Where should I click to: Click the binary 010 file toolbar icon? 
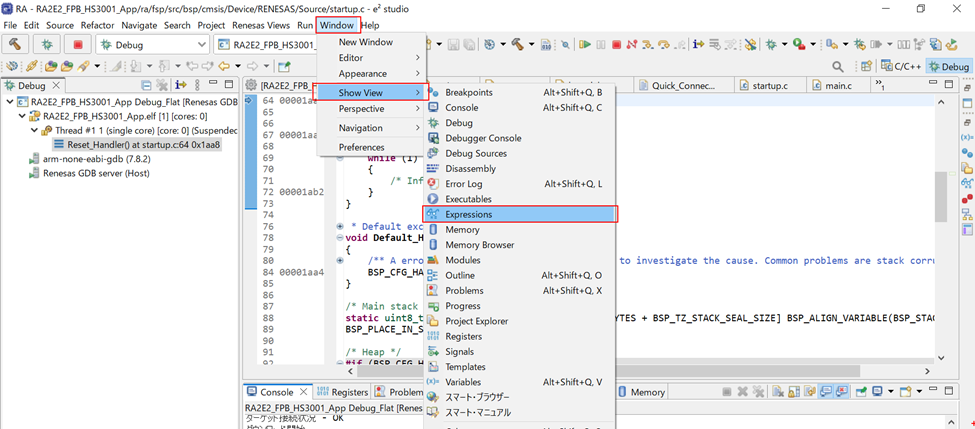click(x=546, y=44)
